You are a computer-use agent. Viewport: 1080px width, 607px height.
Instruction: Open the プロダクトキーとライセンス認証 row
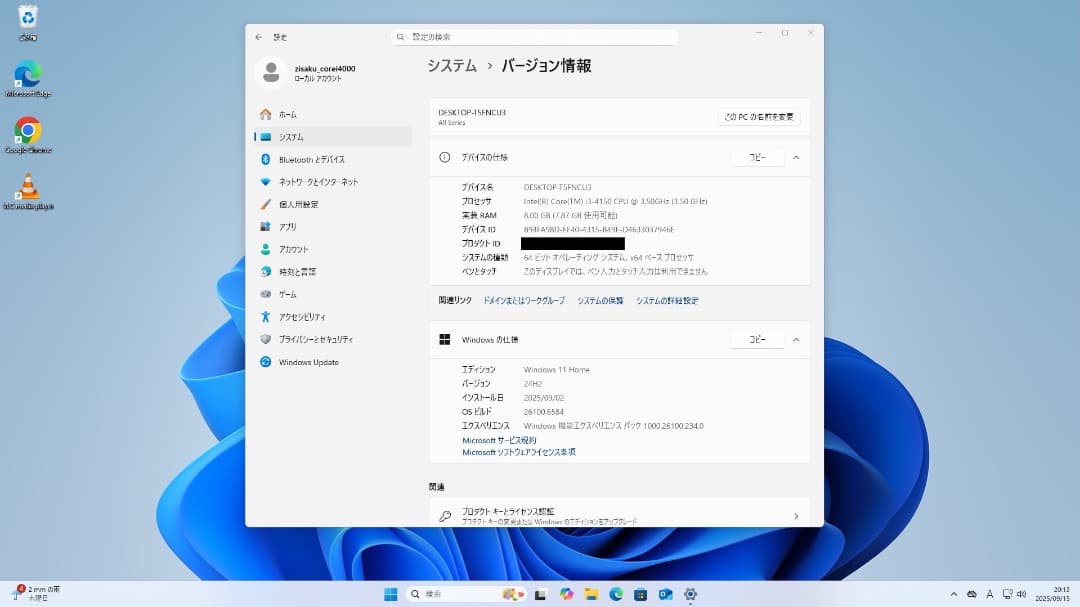[619, 515]
